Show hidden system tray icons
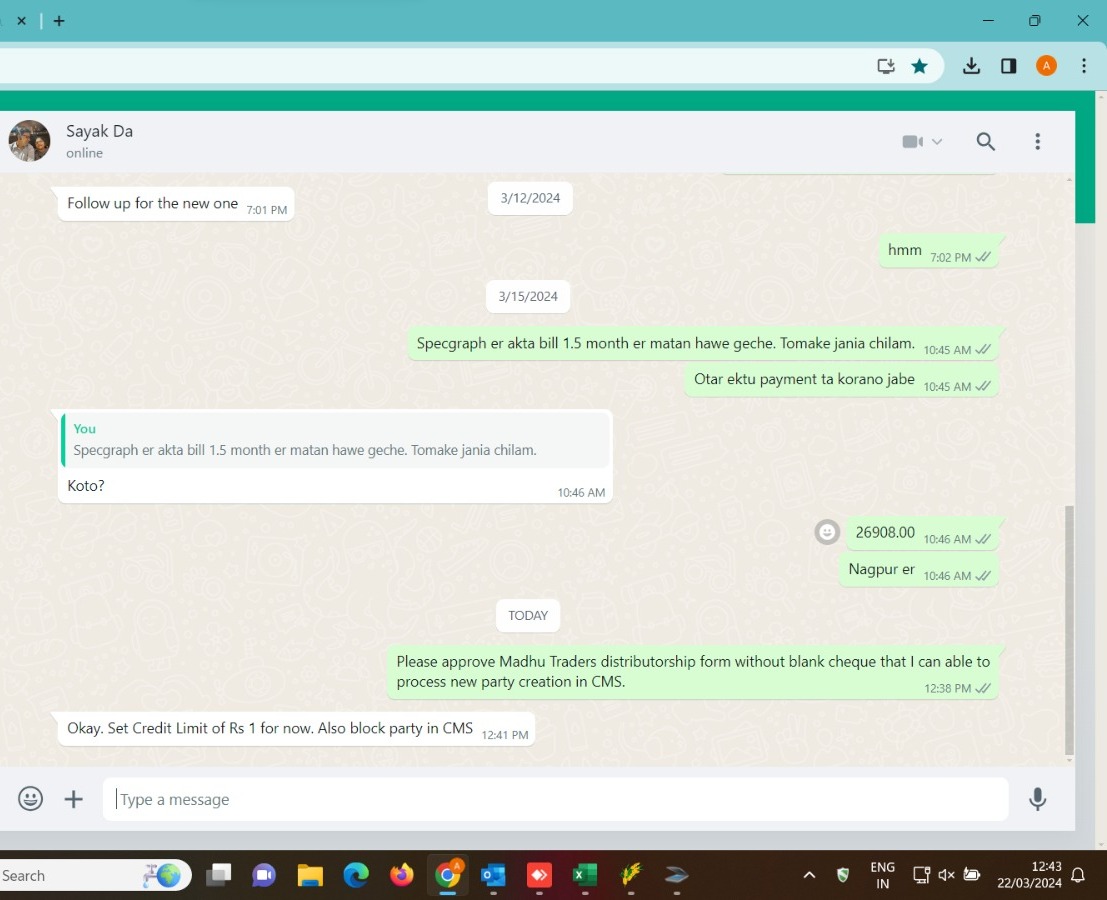Image resolution: width=1107 pixels, height=900 pixels. click(809, 876)
